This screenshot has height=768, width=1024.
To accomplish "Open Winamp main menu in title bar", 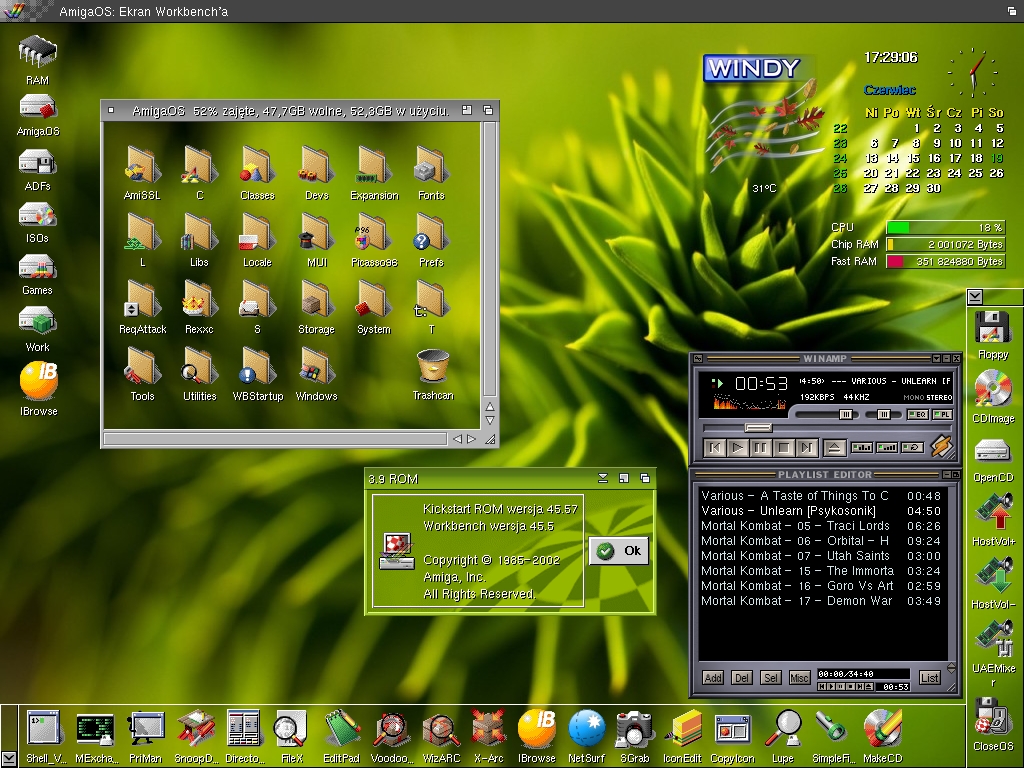I will coord(697,359).
